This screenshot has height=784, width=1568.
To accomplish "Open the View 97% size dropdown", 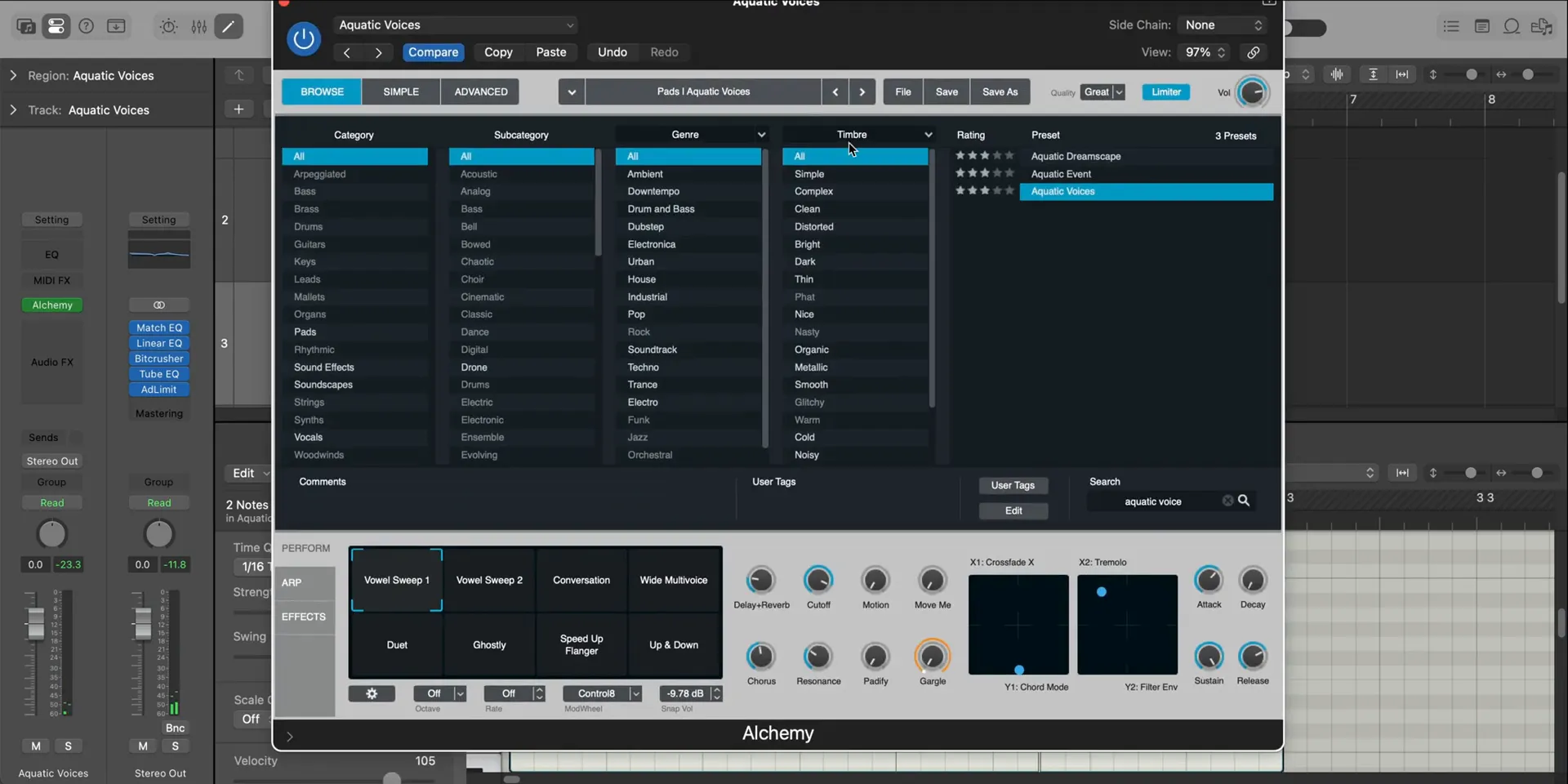I will tap(1205, 52).
